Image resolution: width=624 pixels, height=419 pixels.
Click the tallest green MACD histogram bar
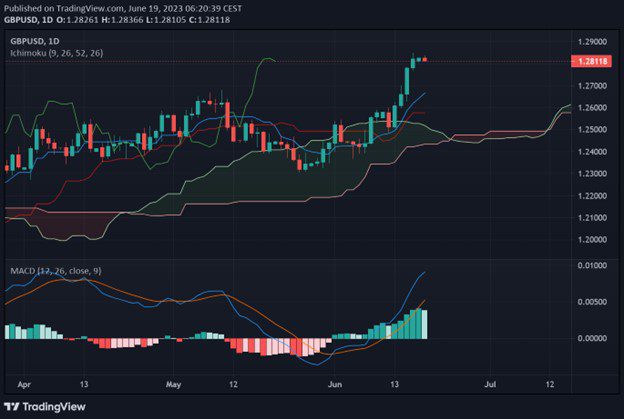pyautogui.click(x=422, y=324)
